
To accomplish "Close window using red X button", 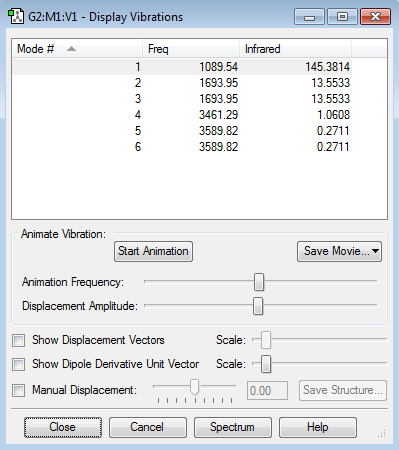I will click(x=375, y=17).
